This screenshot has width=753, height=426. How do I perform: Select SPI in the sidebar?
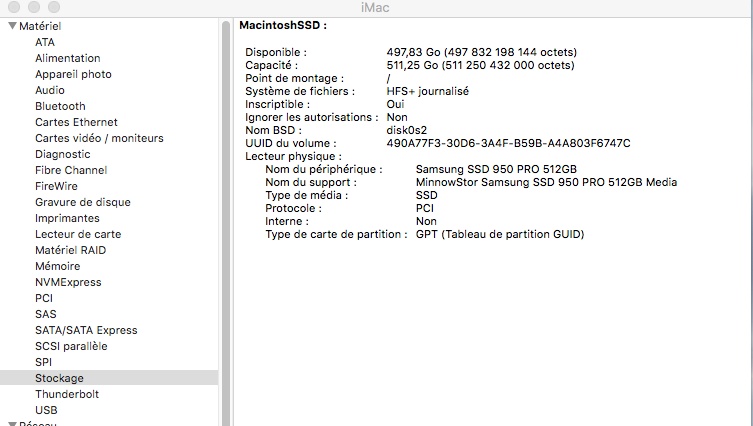point(43,362)
